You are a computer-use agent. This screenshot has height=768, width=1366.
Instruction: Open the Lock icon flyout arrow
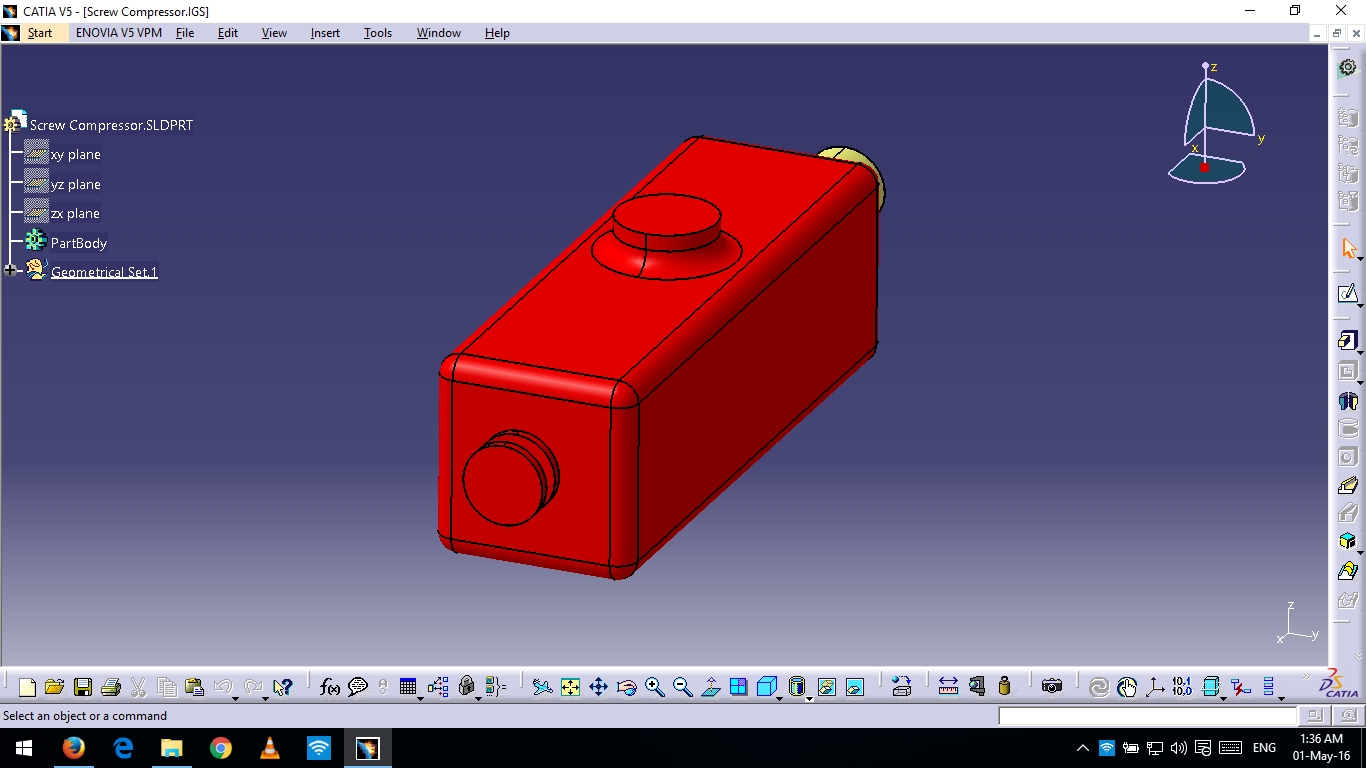tap(478, 697)
